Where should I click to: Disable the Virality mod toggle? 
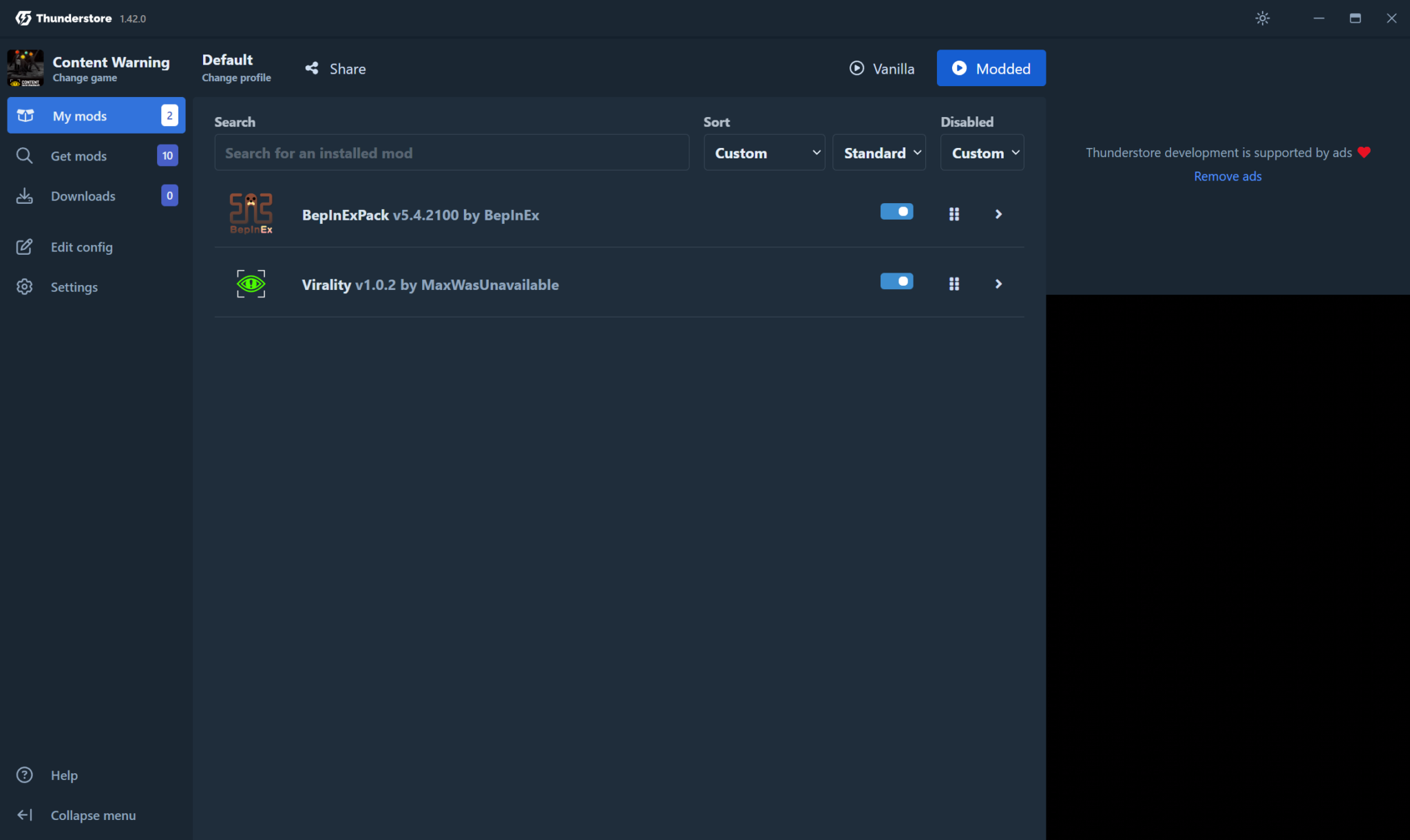click(x=896, y=282)
